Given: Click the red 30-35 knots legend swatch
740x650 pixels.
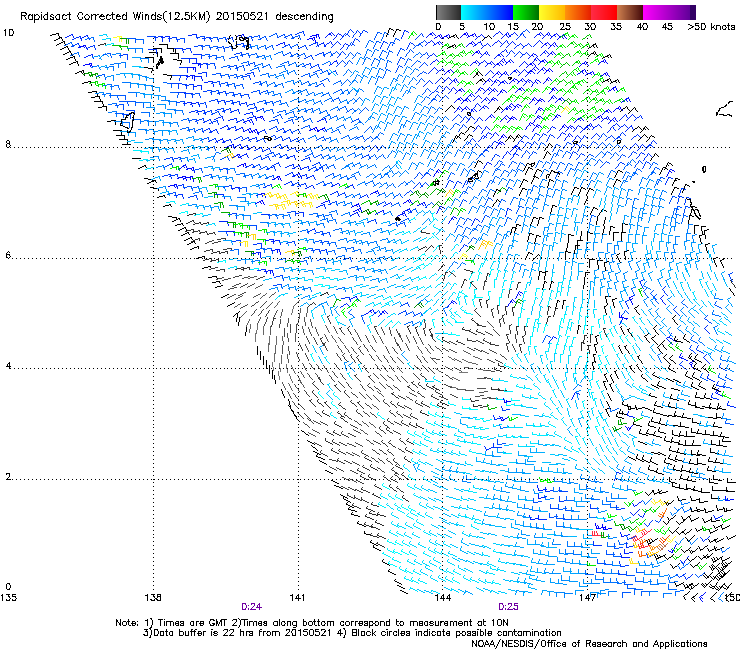Looking at the screenshot, I should point(604,12).
